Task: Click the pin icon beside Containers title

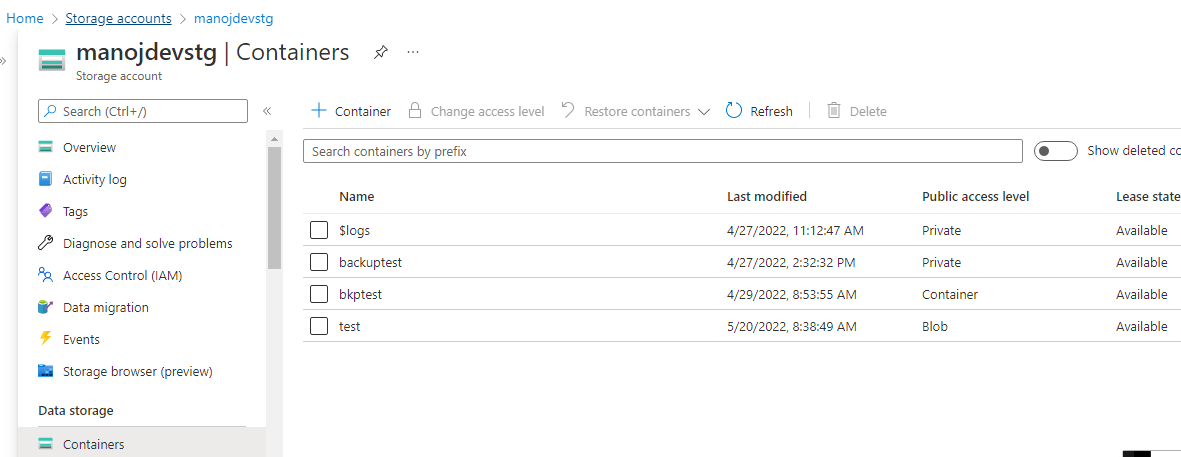Action: tap(380, 53)
